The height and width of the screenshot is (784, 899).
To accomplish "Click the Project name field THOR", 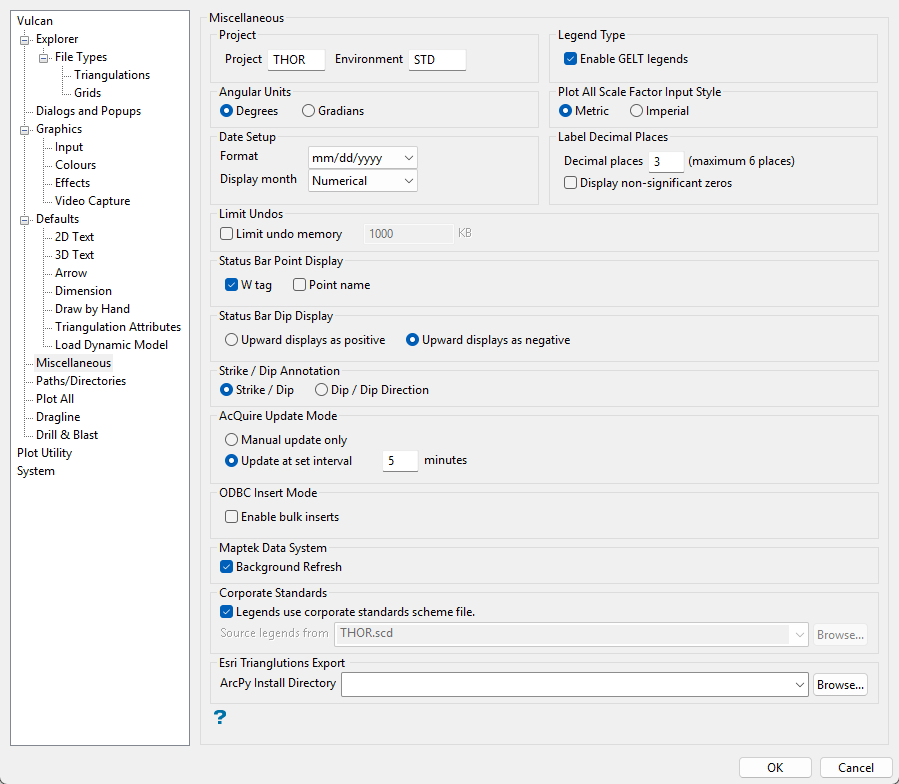I will [296, 60].
